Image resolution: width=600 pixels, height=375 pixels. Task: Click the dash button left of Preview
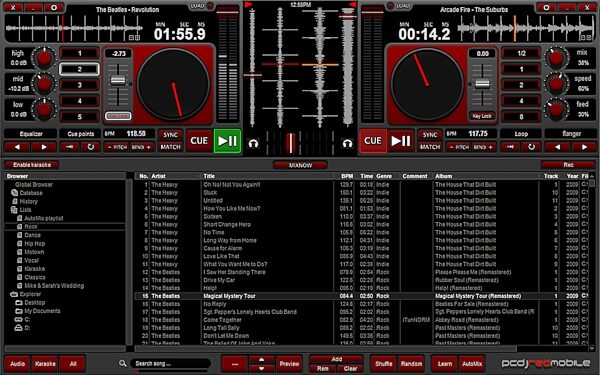point(235,364)
